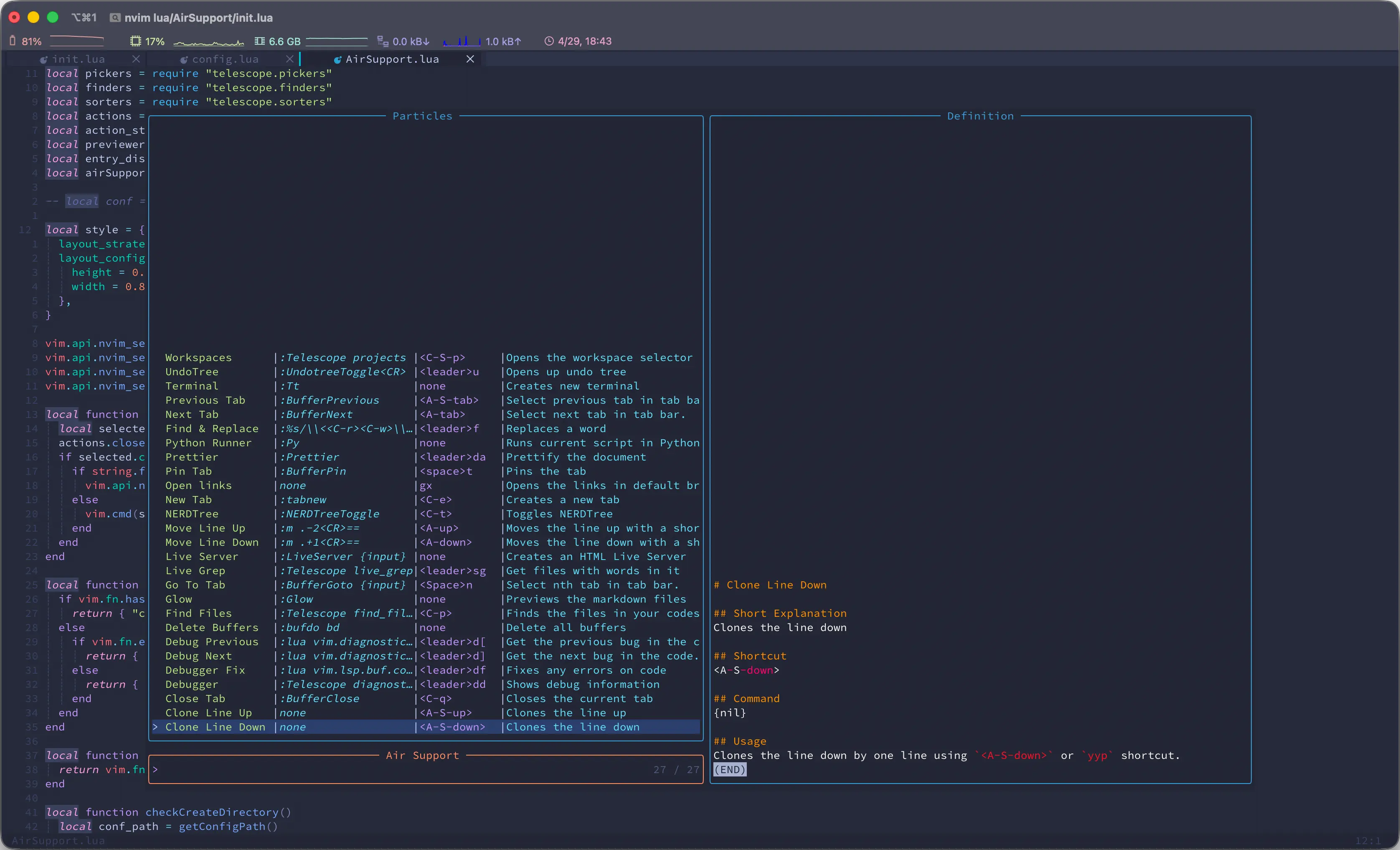Click the Lua icon on config.lua tab

coord(183,60)
